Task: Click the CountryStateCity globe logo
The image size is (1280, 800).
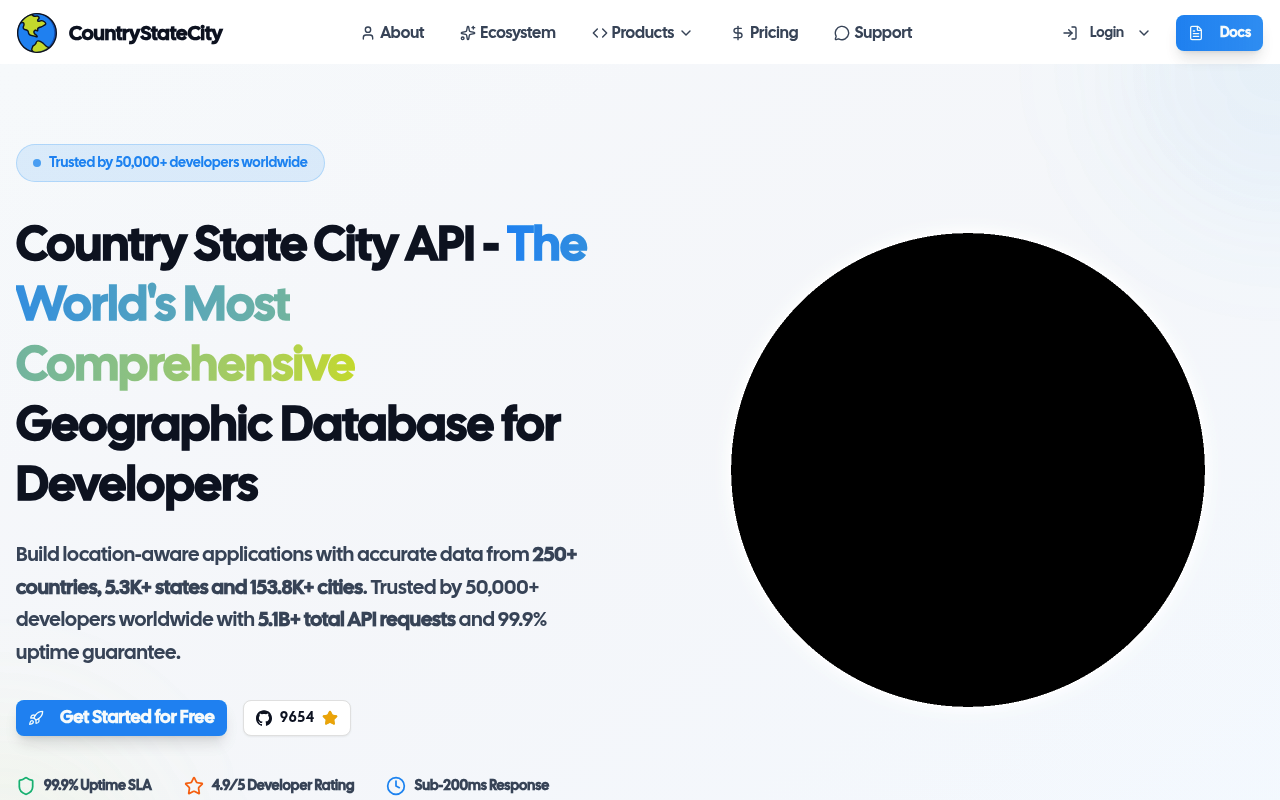Action: tap(37, 33)
